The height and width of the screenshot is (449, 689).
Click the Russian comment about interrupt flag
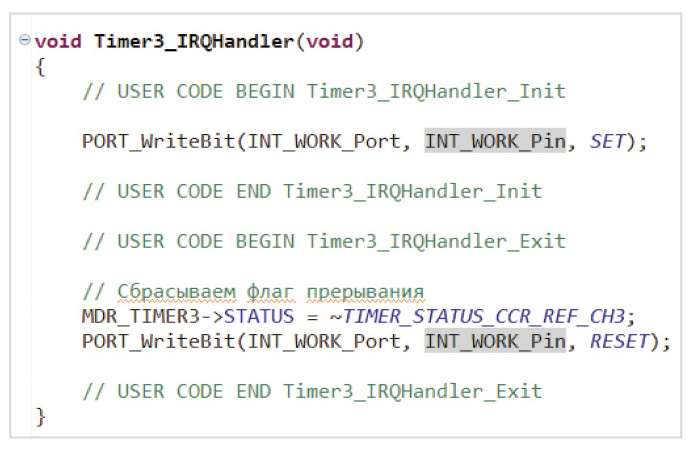click(254, 292)
